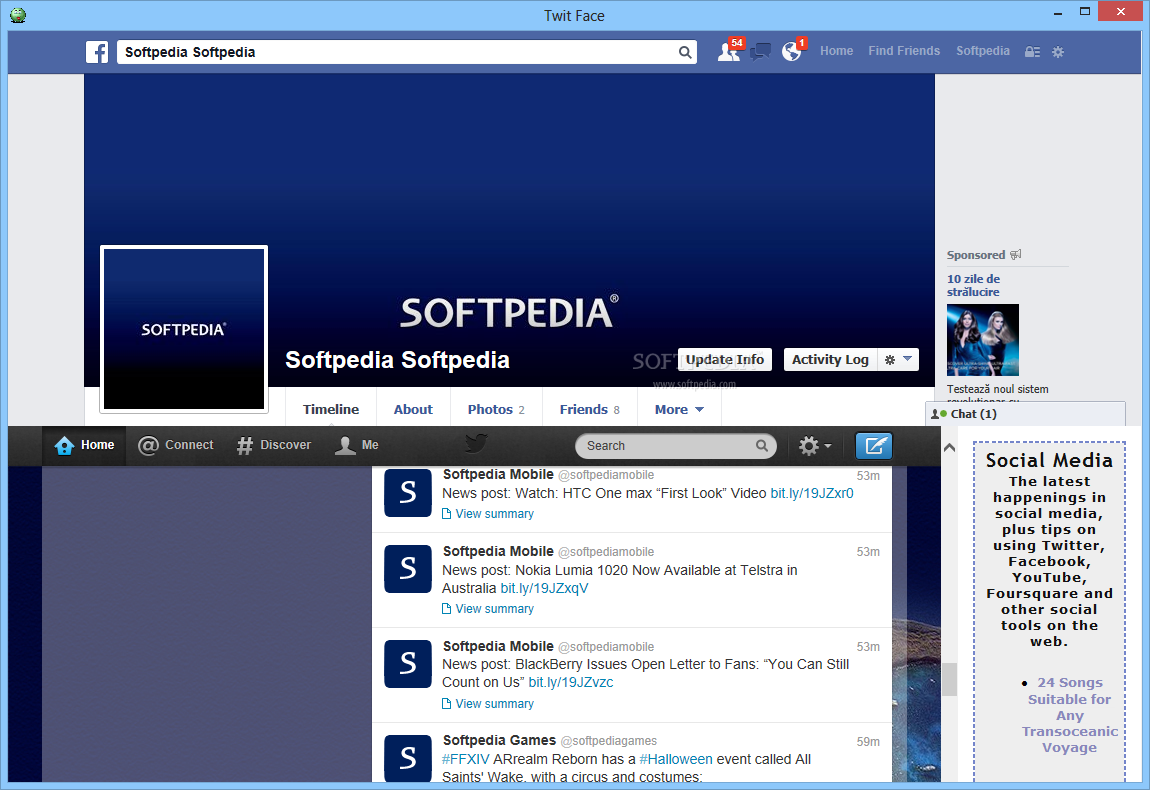Viewport: 1150px width, 790px height.
Task: Expand the More profile tab dropdown
Action: click(x=679, y=409)
